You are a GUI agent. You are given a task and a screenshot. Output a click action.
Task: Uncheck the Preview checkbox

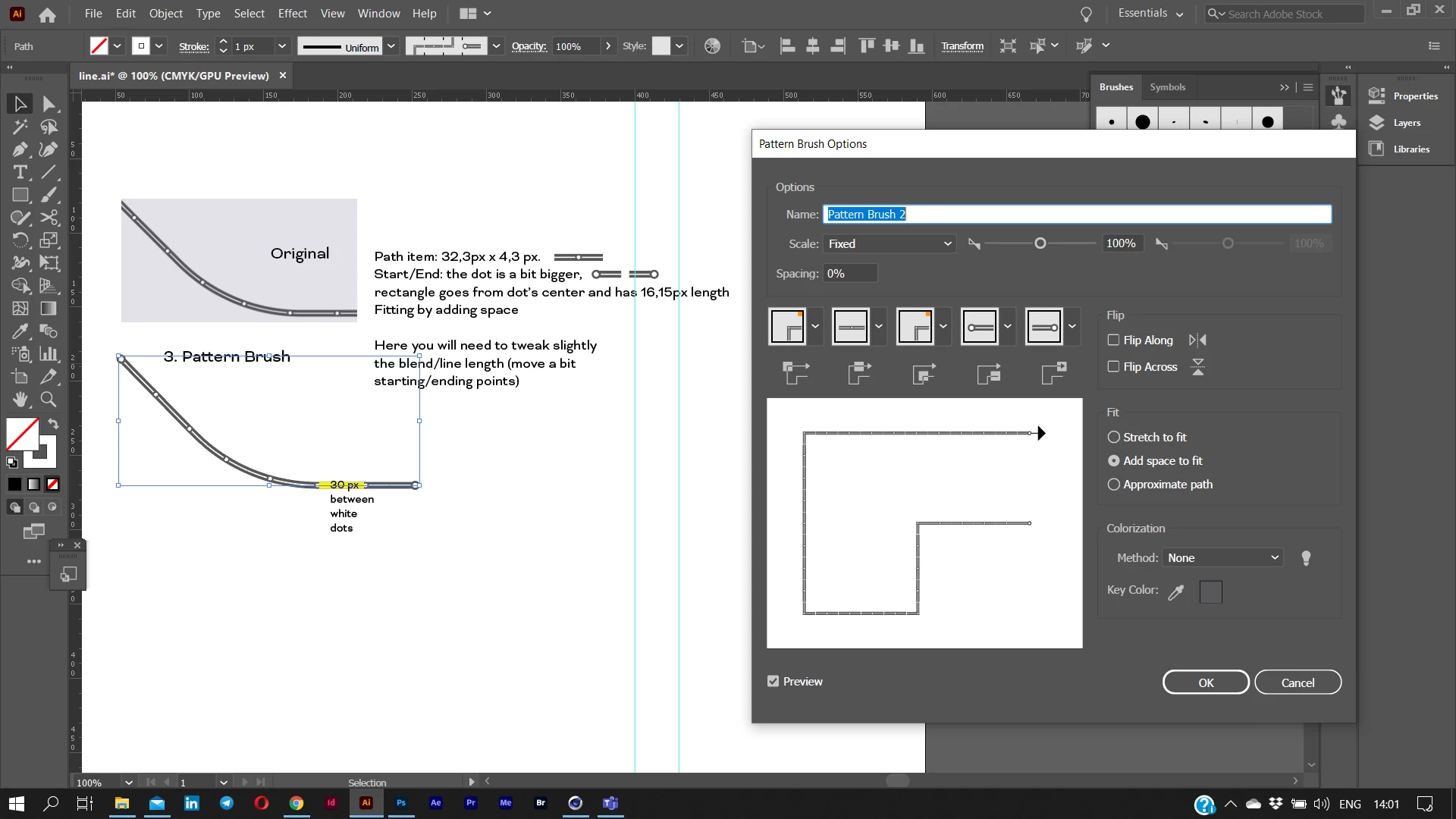coord(773,682)
